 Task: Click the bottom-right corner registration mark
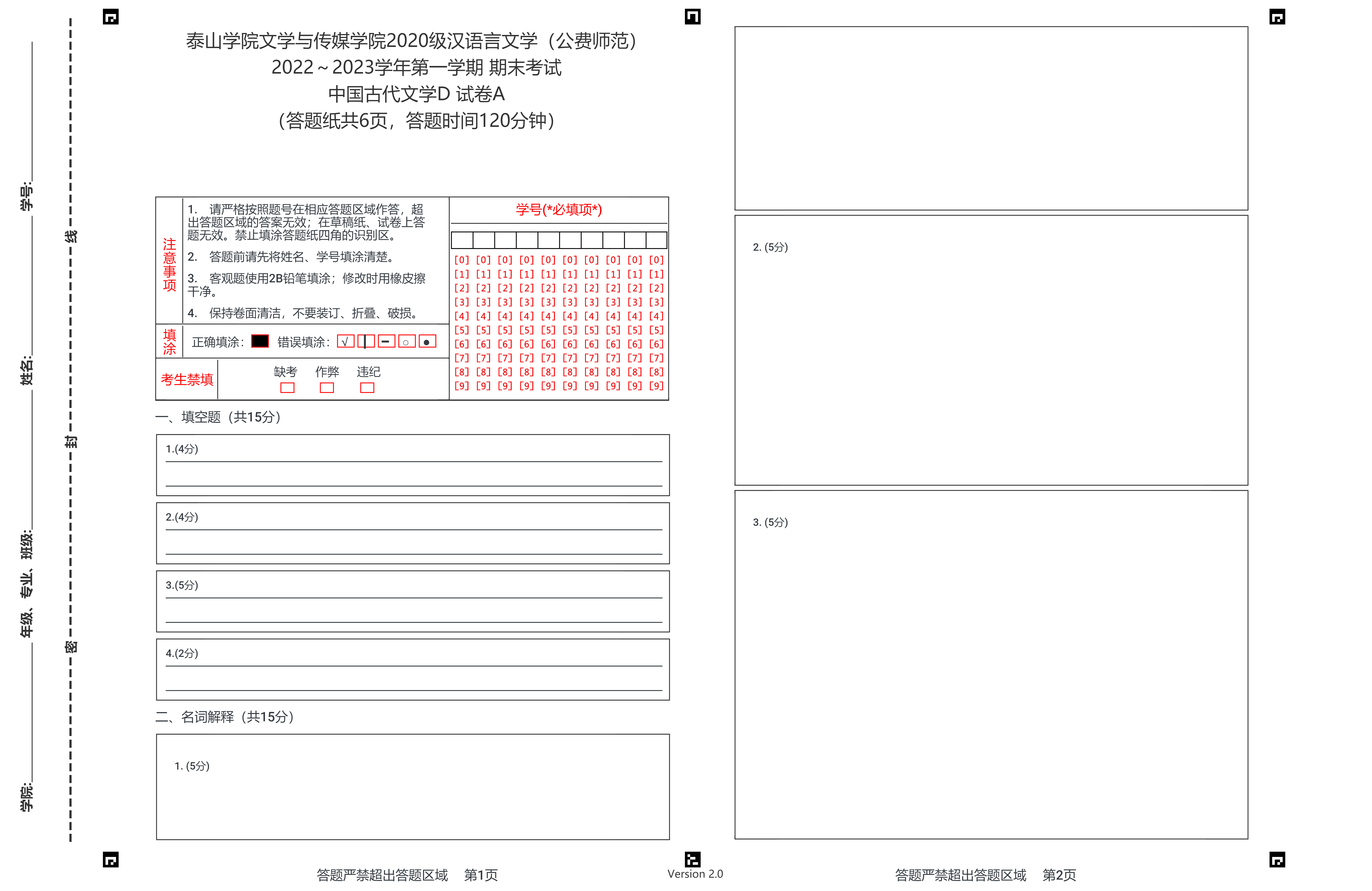tap(1277, 859)
